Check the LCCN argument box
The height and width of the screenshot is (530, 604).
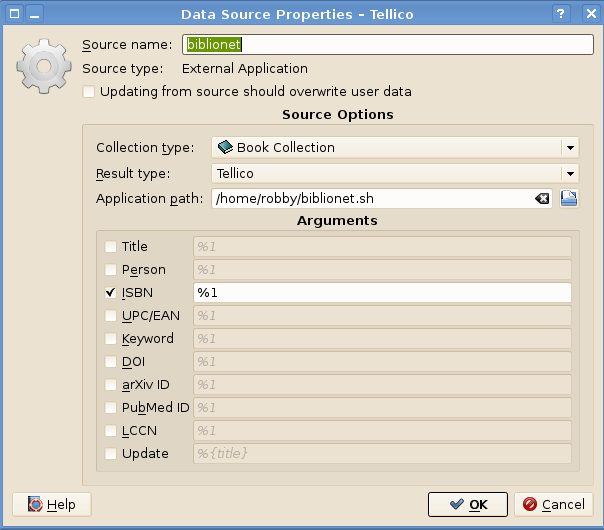[x=111, y=431]
